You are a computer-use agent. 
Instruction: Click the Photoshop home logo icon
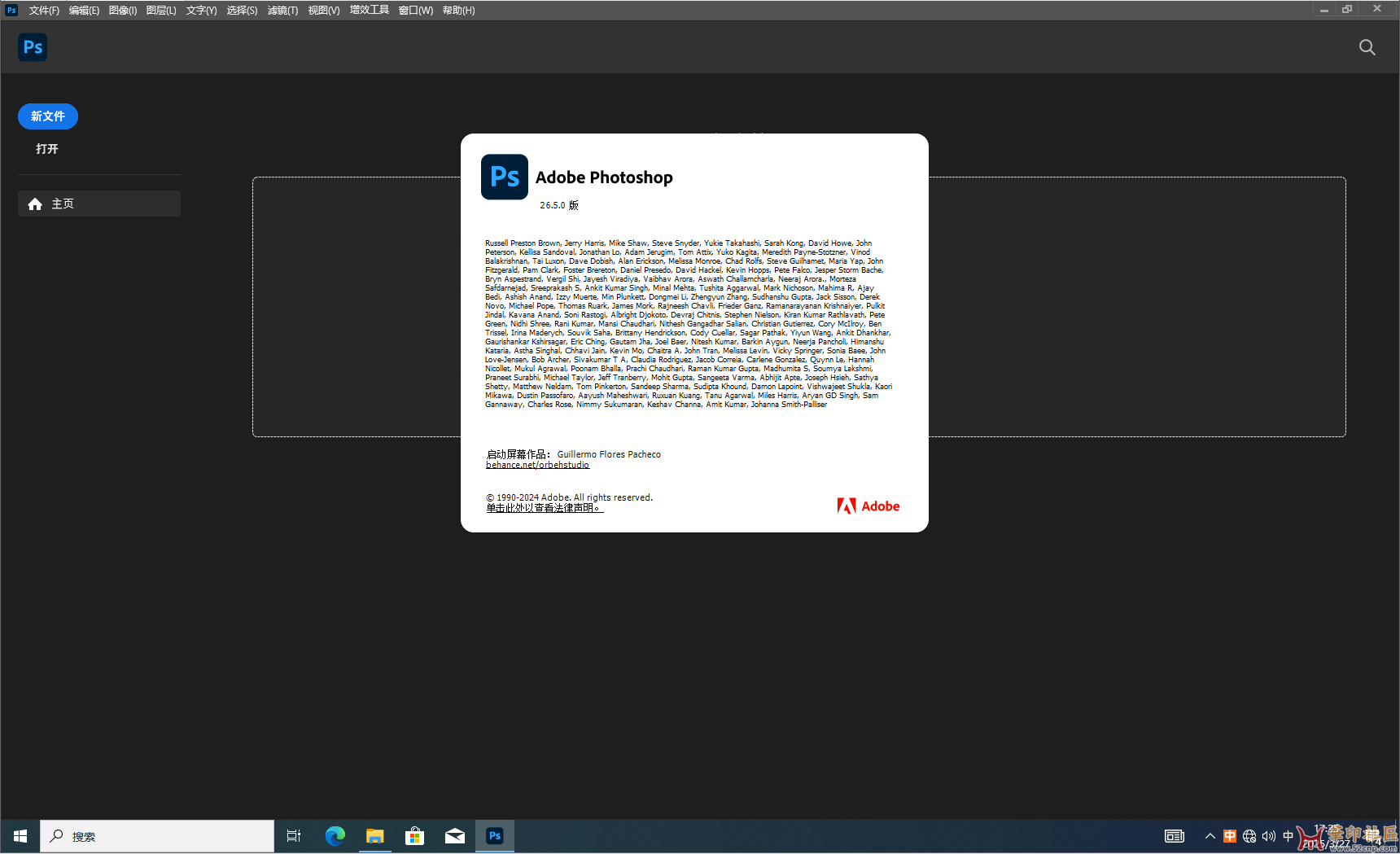(33, 47)
